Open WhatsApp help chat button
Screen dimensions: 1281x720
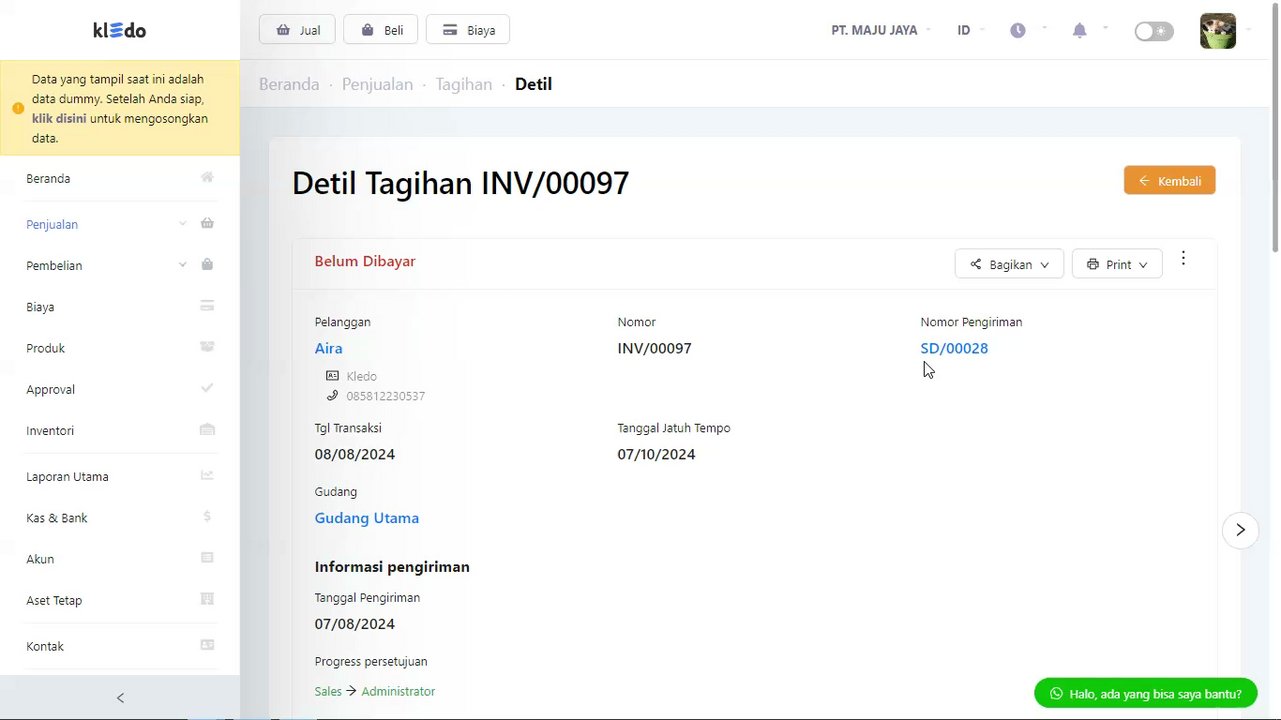(x=1146, y=693)
